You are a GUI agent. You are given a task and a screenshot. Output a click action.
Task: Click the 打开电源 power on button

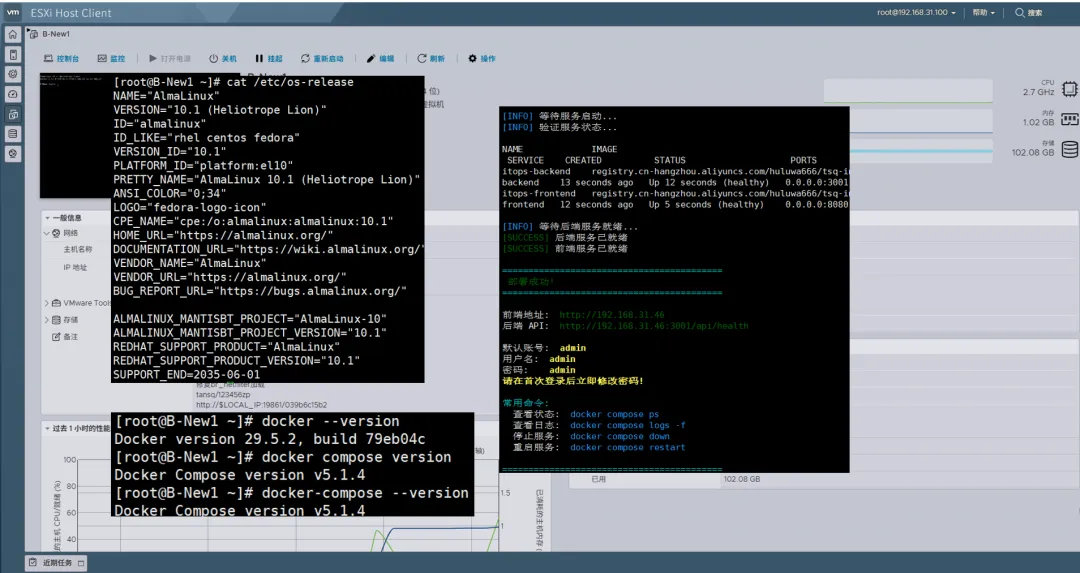coord(170,59)
